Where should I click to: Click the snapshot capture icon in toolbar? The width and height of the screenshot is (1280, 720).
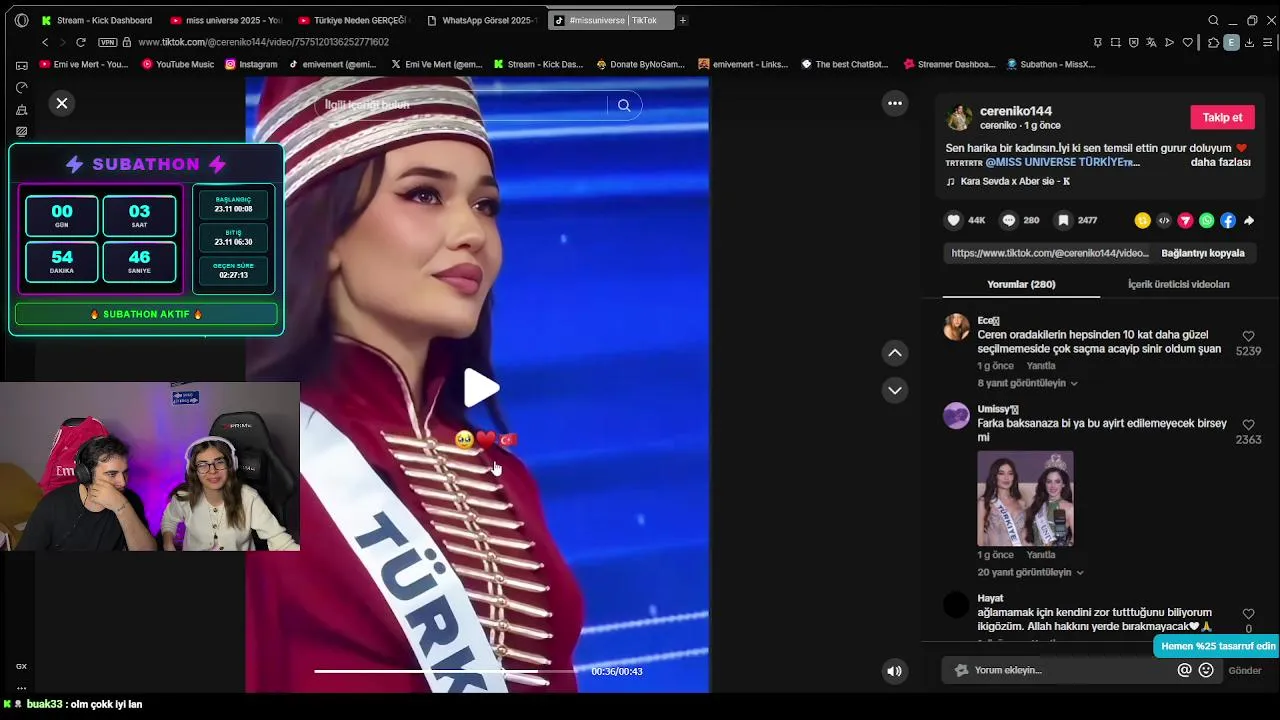(x=1116, y=42)
